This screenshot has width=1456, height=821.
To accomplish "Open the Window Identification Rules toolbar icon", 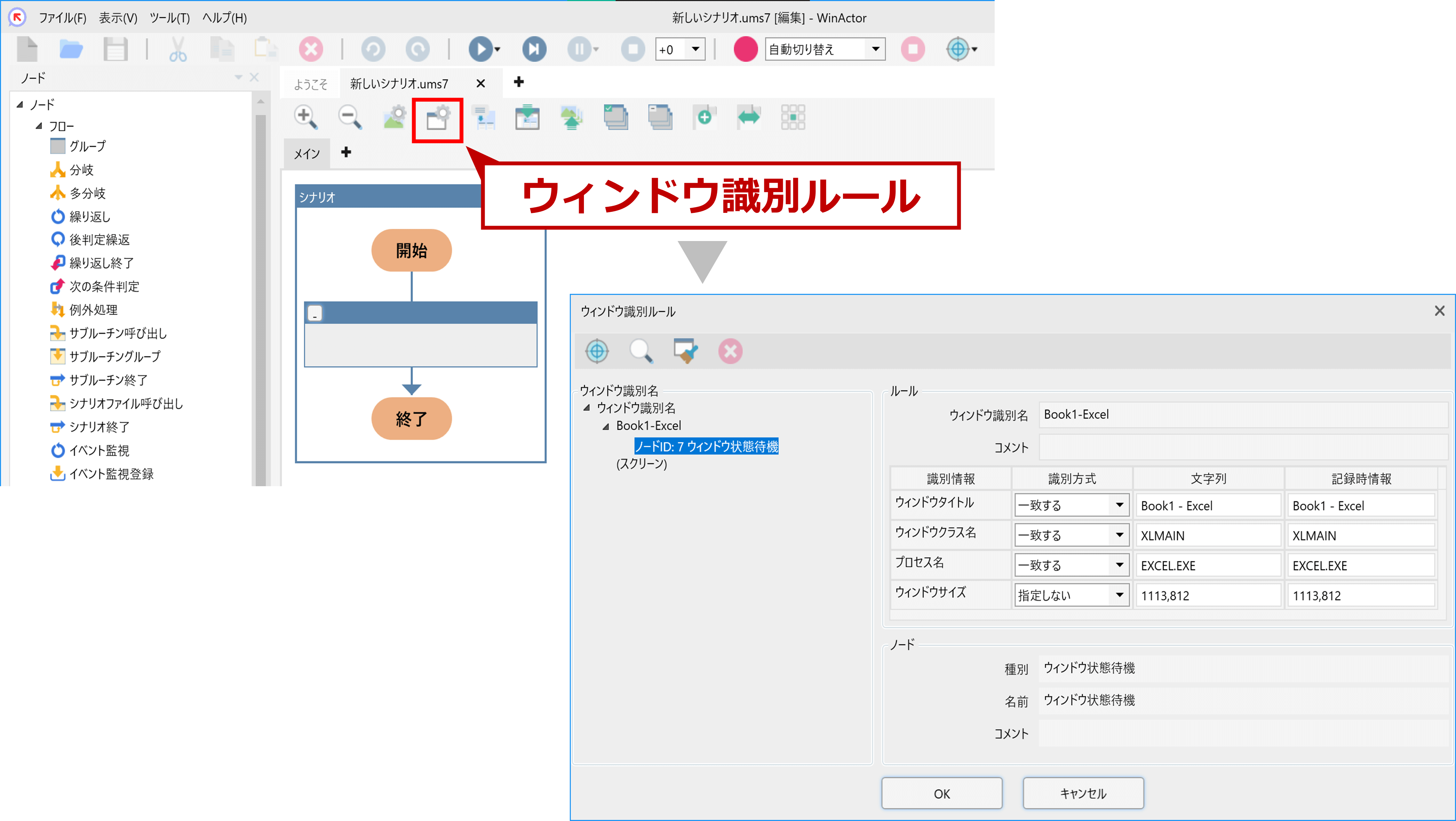I will point(437,119).
